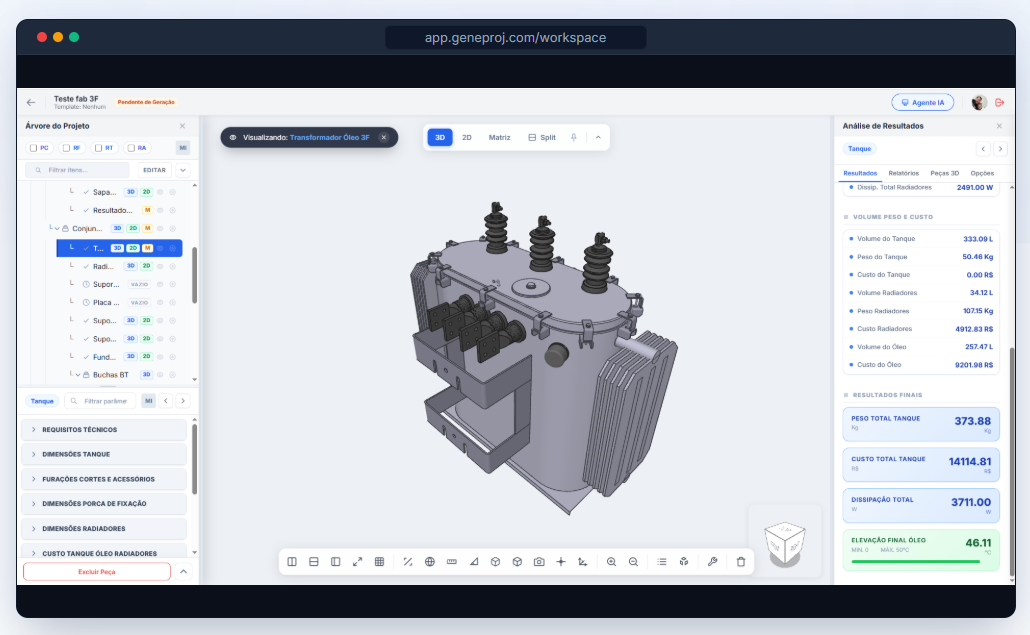Click the fullscreen expand arrows icon
This screenshot has width=1030, height=635.
point(357,561)
